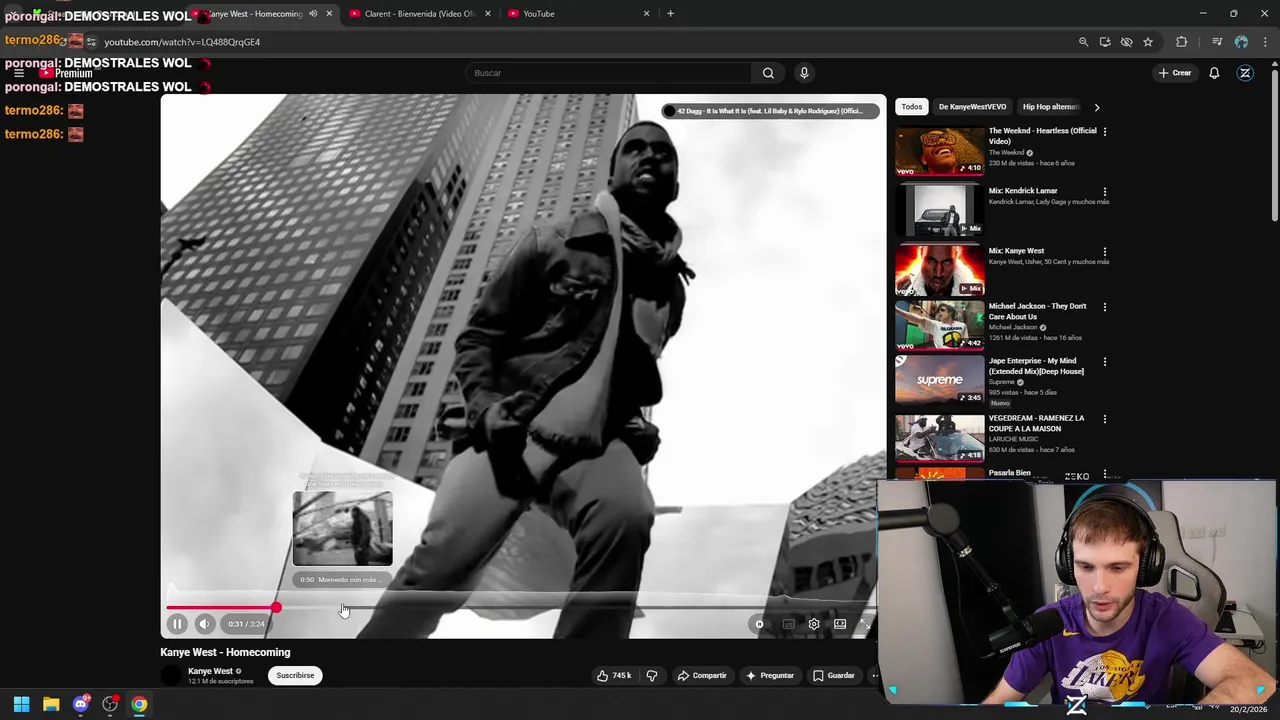Go to YouTube Premium home logo
This screenshot has height=720, width=1280.
66,73
